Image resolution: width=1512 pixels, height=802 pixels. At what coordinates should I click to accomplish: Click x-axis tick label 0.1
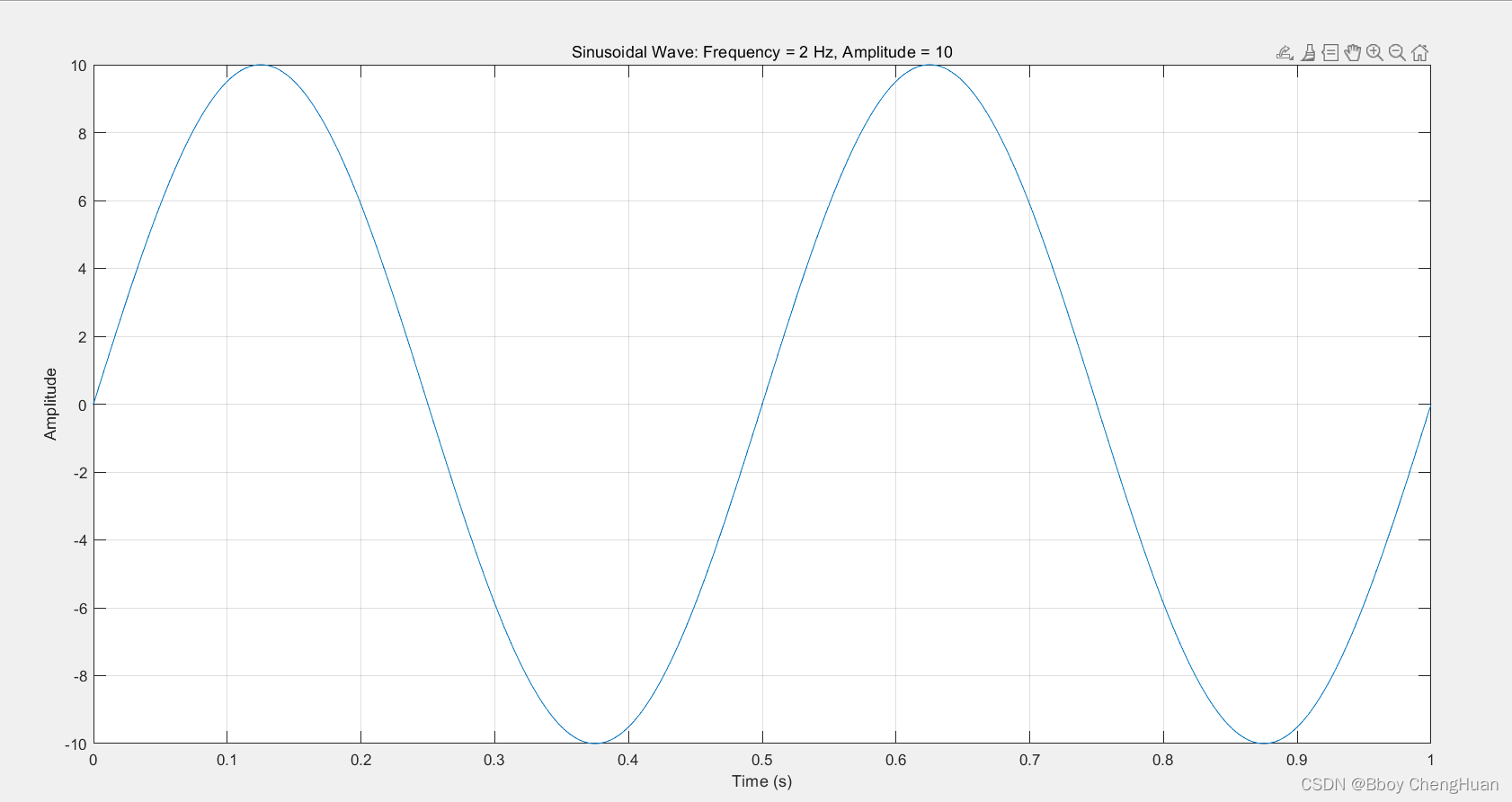tap(227, 760)
